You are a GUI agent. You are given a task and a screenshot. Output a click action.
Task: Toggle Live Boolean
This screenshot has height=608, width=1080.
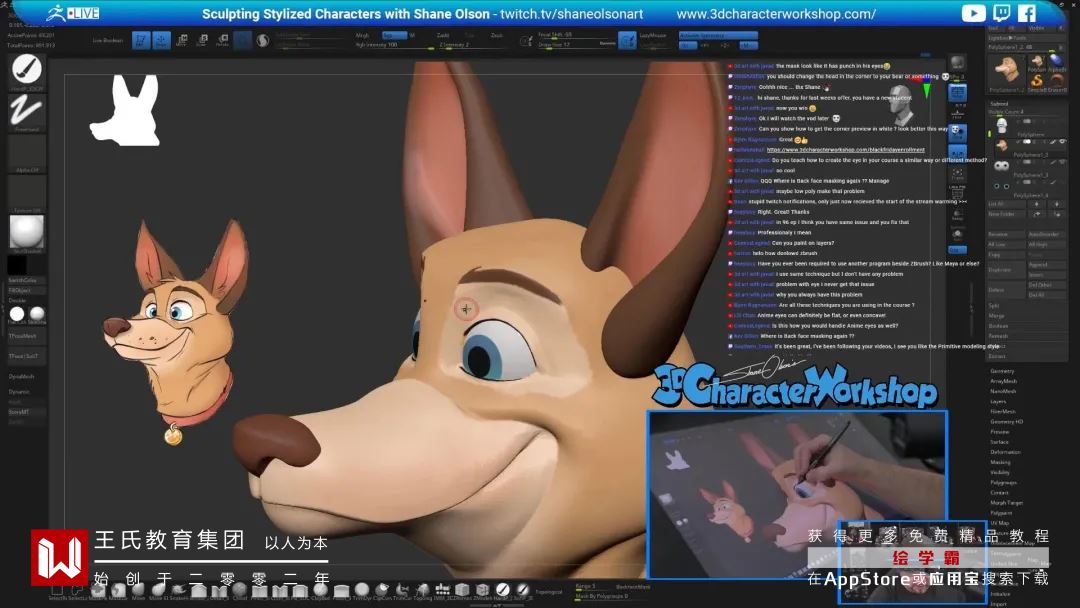107,41
